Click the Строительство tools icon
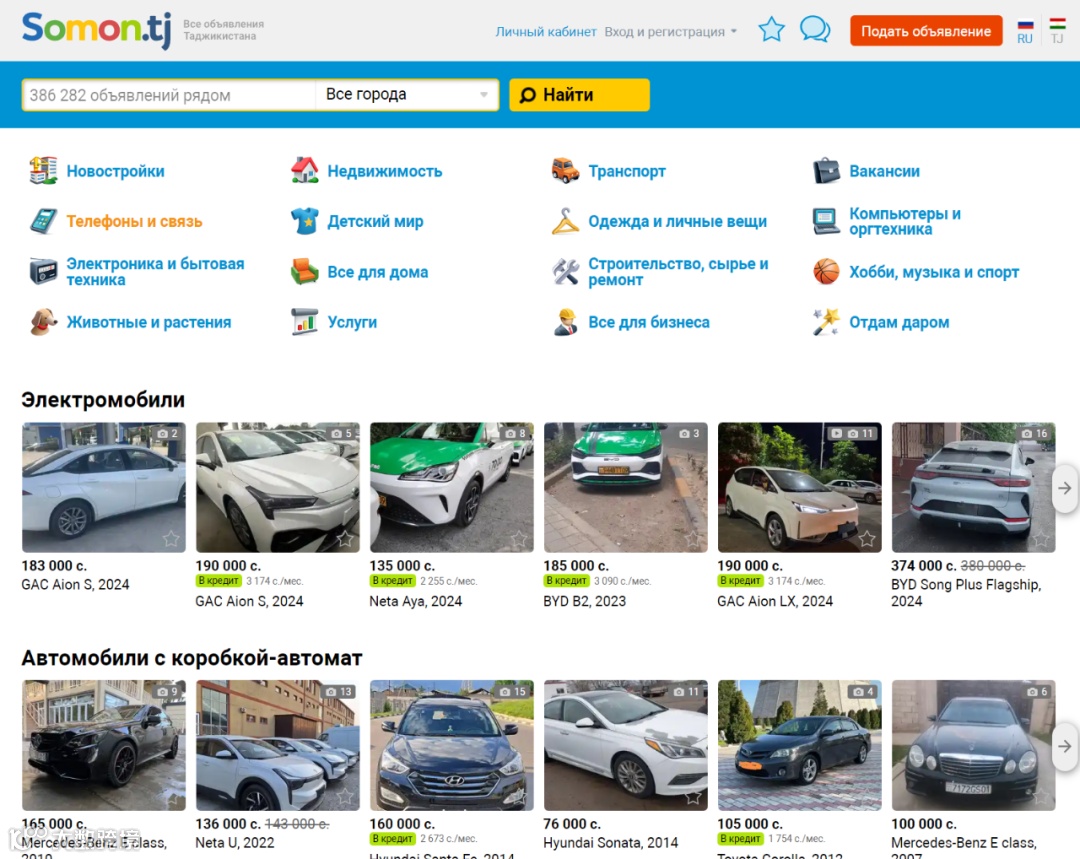Image resolution: width=1080 pixels, height=859 pixels. click(565, 271)
